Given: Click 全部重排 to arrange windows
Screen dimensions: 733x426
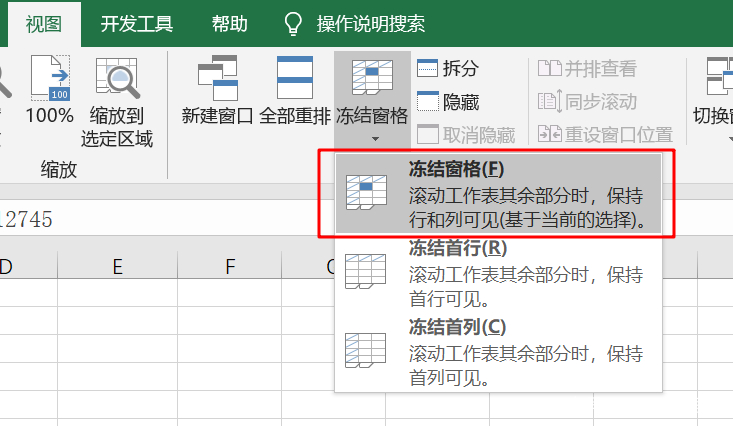Looking at the screenshot, I should pyautogui.click(x=295, y=90).
